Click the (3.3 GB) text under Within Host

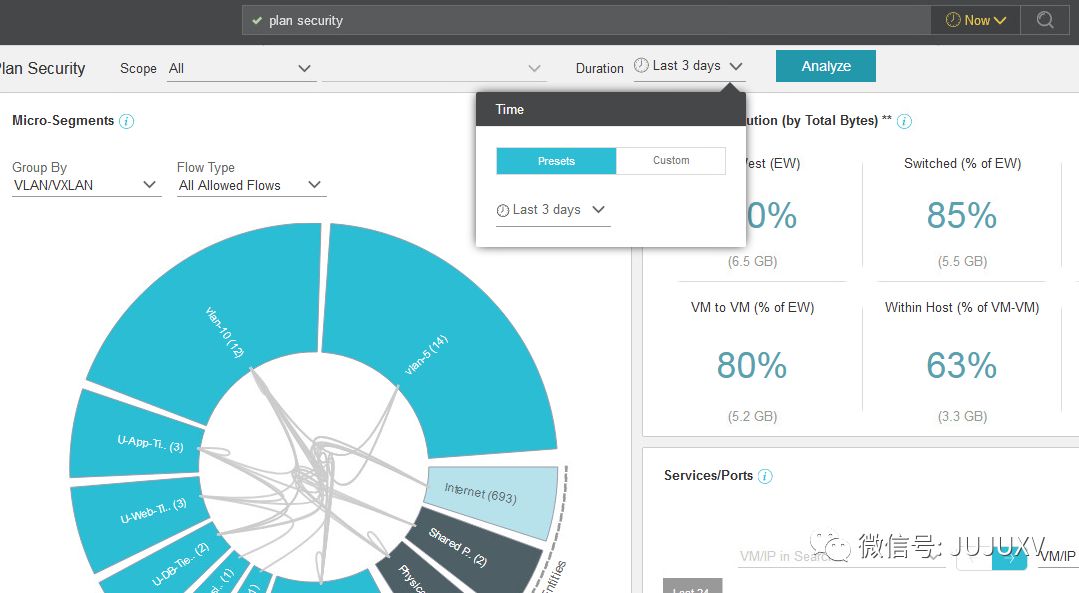[962, 416]
